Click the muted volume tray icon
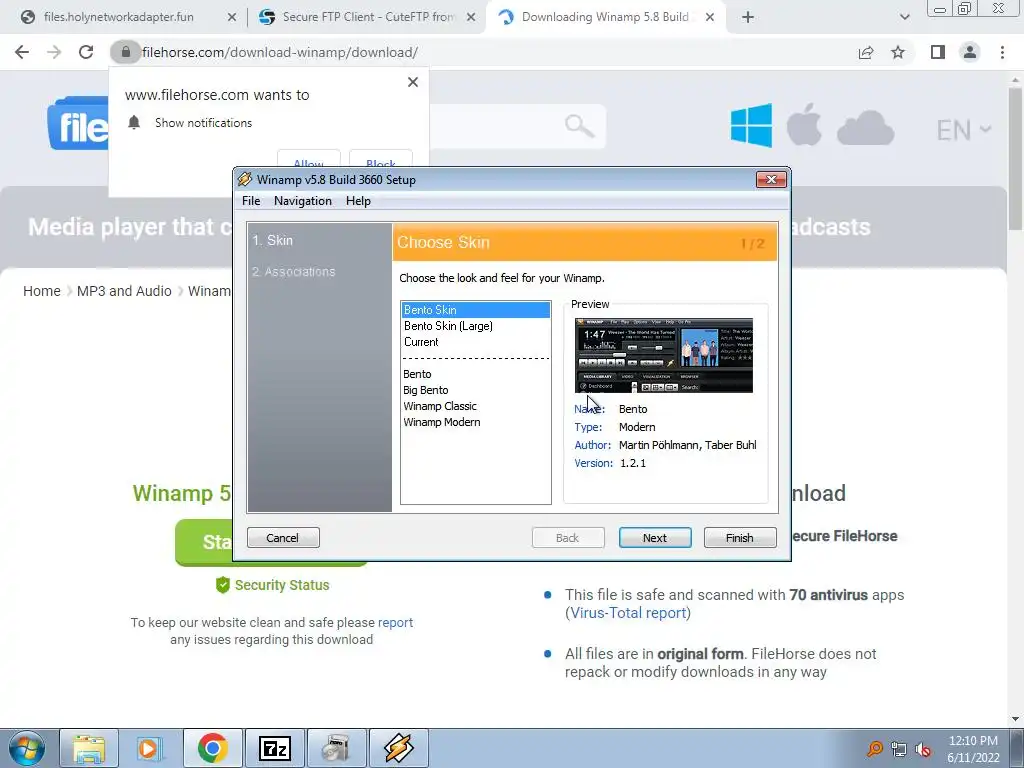This screenshot has width=1024, height=768. click(x=923, y=749)
